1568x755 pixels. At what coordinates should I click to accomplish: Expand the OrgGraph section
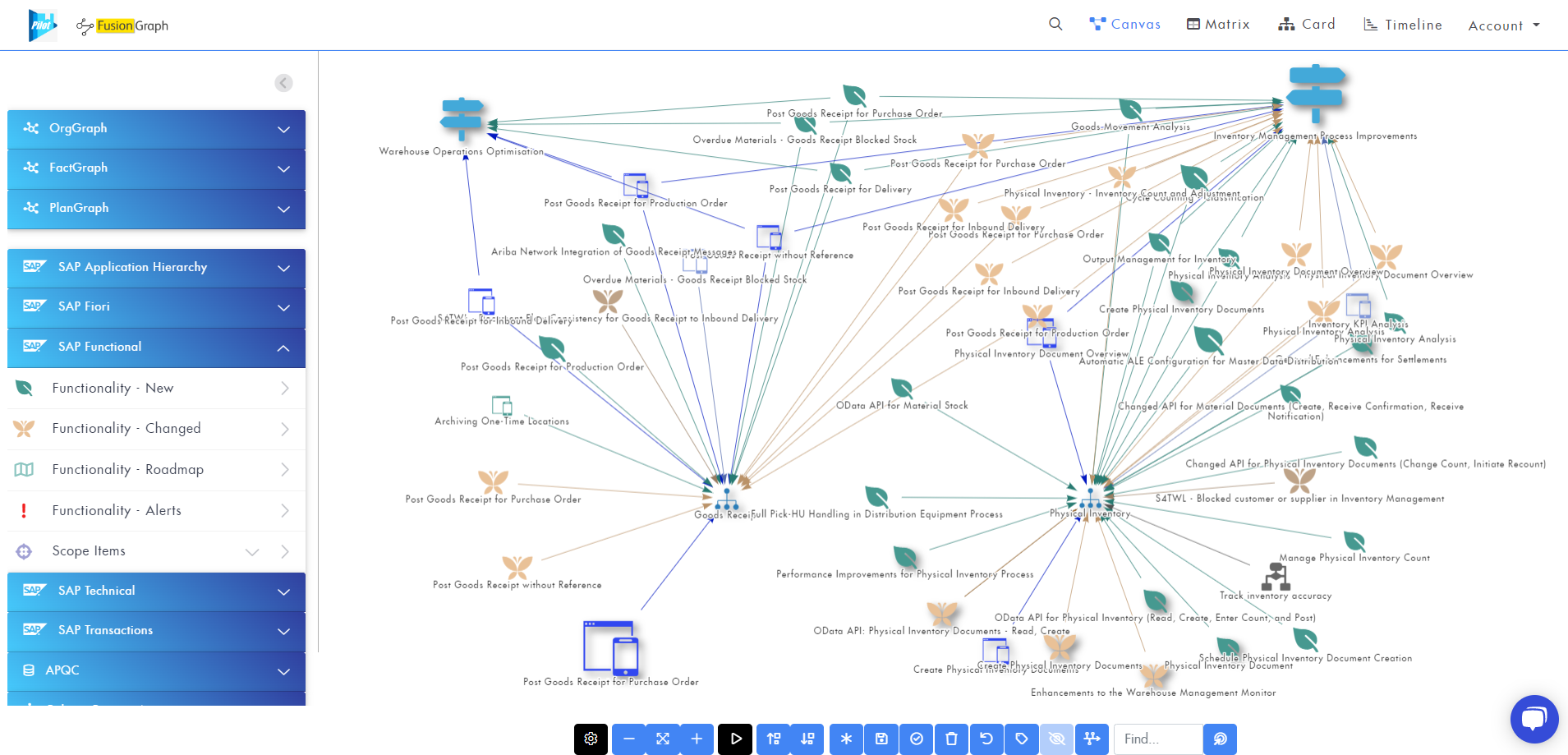[x=156, y=128]
